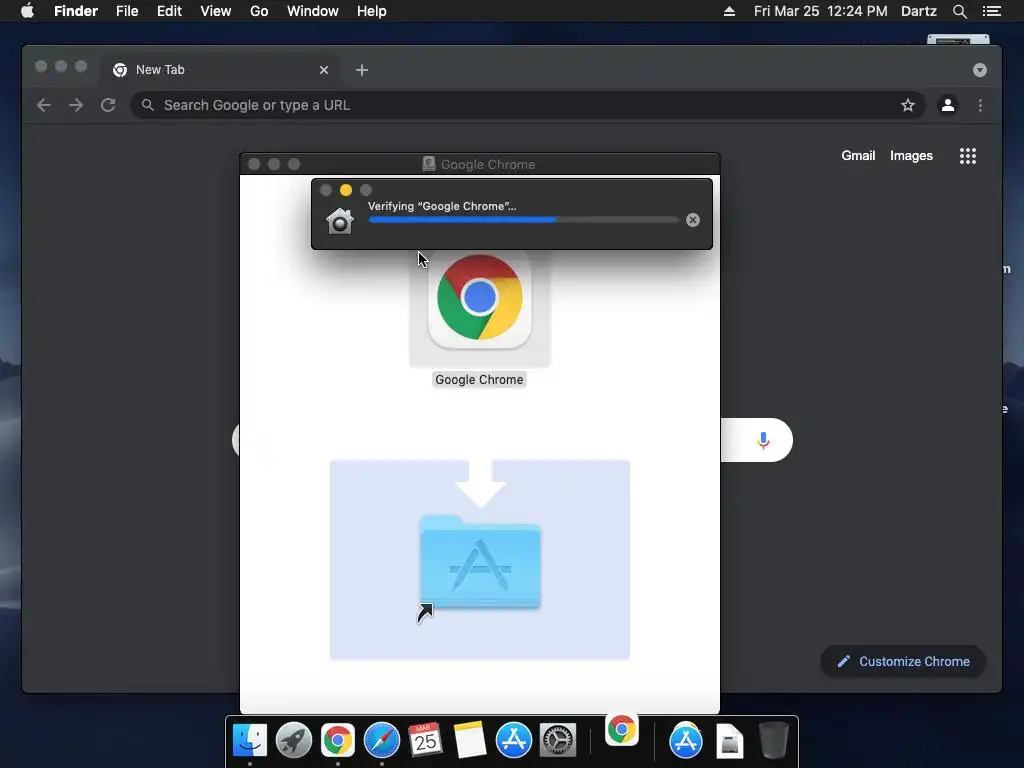Image resolution: width=1024 pixels, height=768 pixels.
Task: Click the Google Chrome label under the icon
Action: (x=479, y=379)
